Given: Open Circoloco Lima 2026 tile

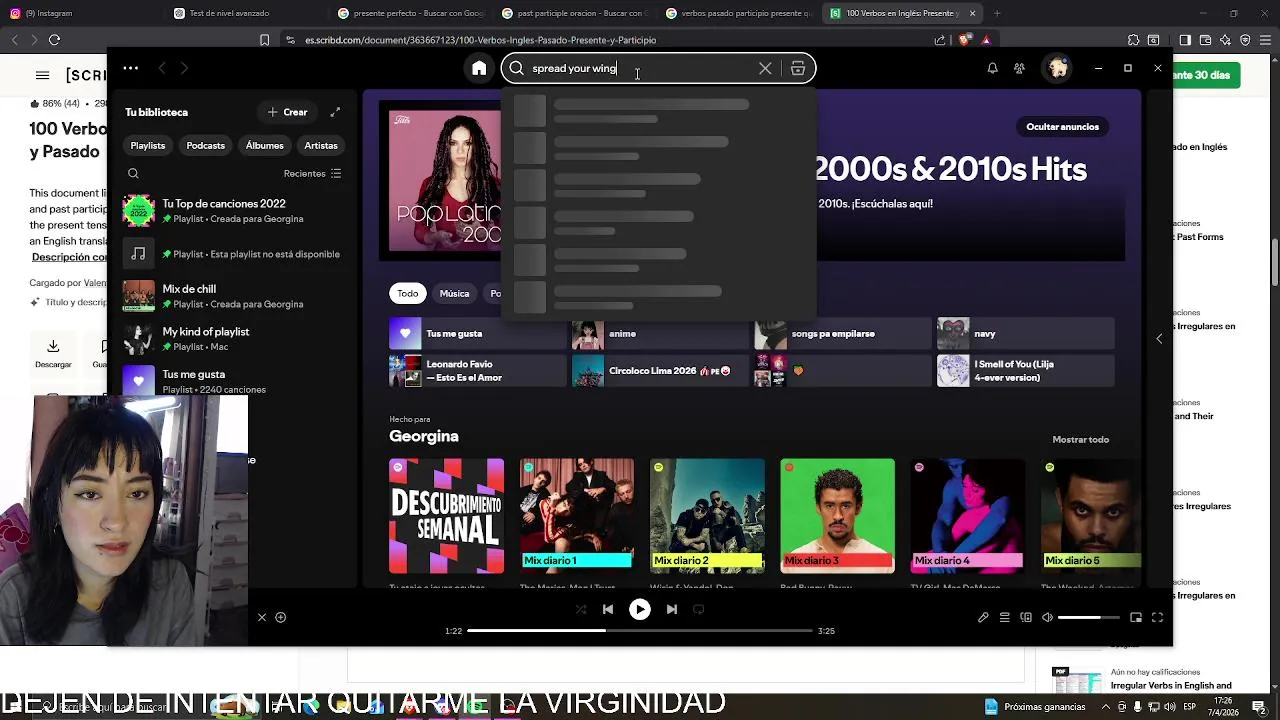Looking at the screenshot, I should coord(660,371).
